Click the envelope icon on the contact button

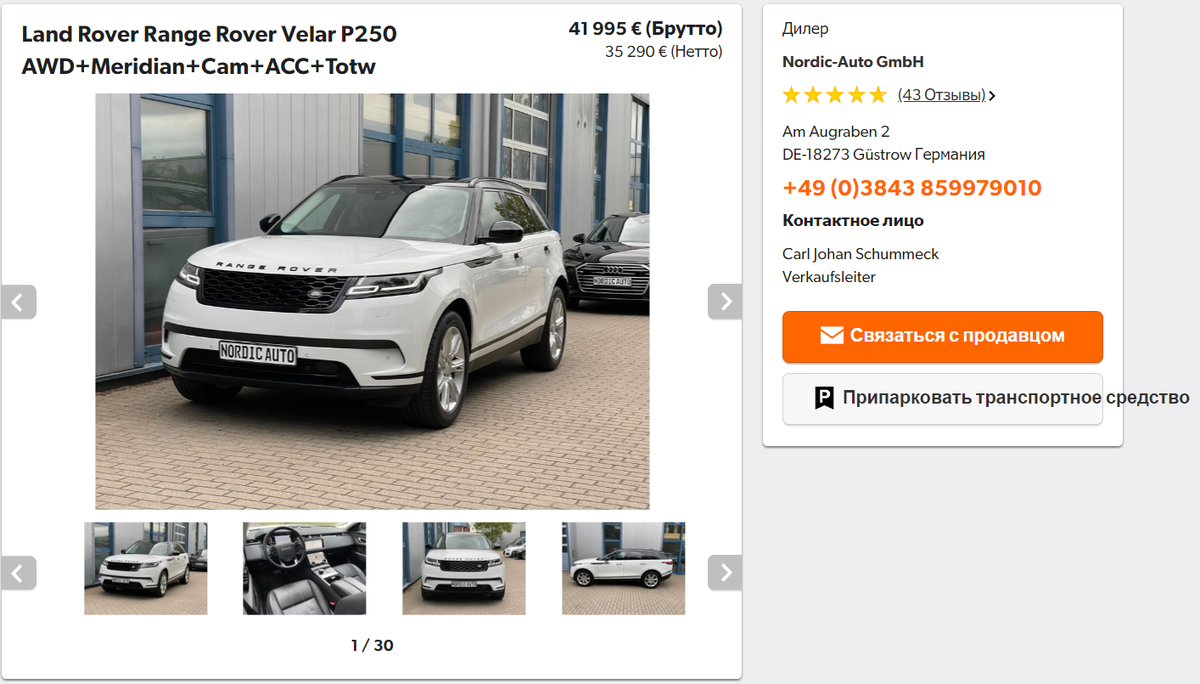832,336
